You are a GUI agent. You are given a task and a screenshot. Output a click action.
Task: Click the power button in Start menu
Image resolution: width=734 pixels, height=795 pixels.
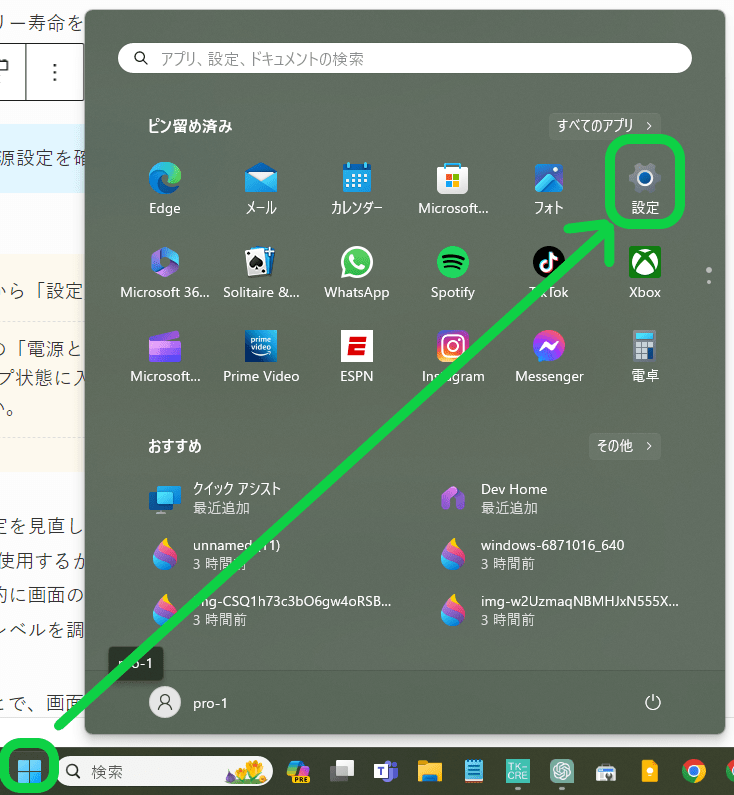(x=652, y=702)
